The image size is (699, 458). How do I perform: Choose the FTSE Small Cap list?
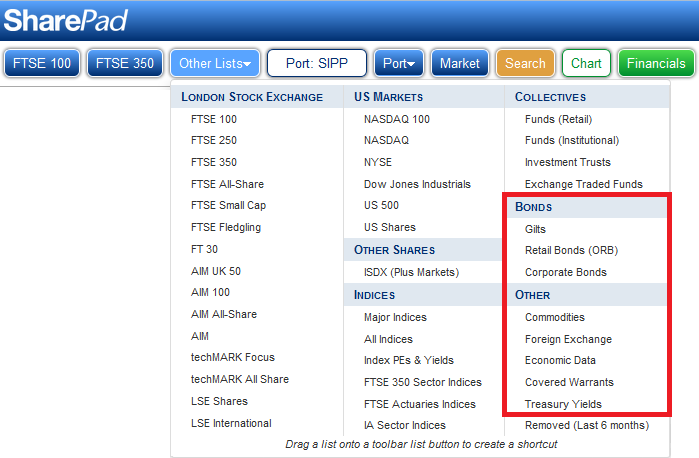click(x=228, y=205)
